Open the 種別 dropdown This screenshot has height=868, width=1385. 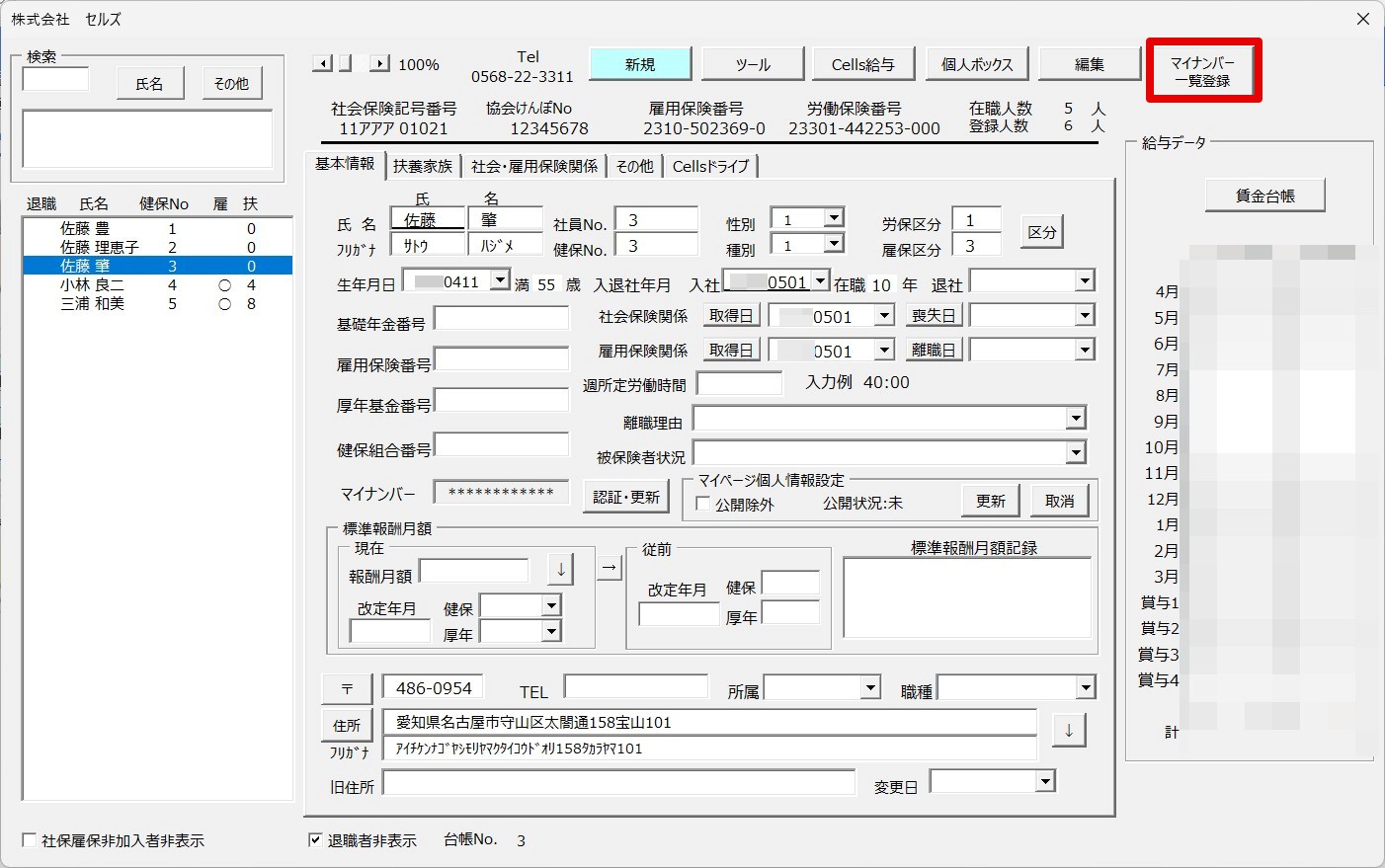pyautogui.click(x=834, y=243)
